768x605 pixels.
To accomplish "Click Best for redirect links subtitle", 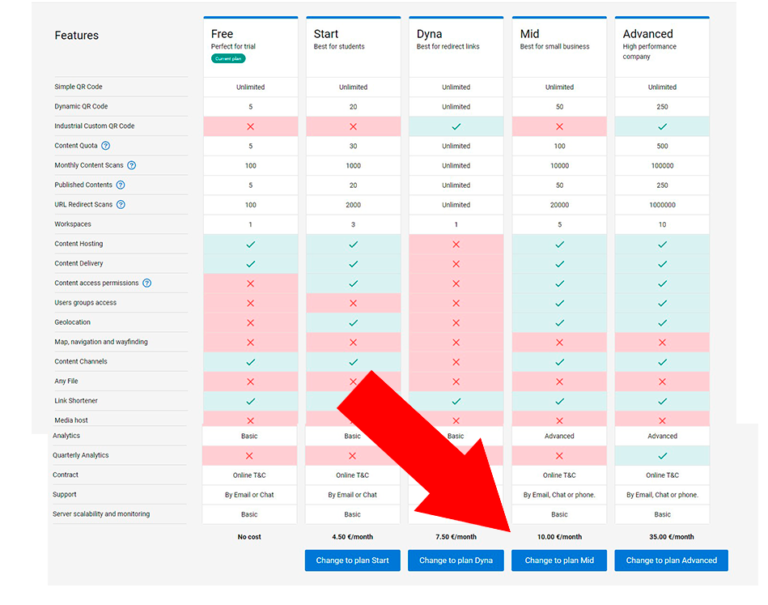I will pyautogui.click(x=448, y=47).
